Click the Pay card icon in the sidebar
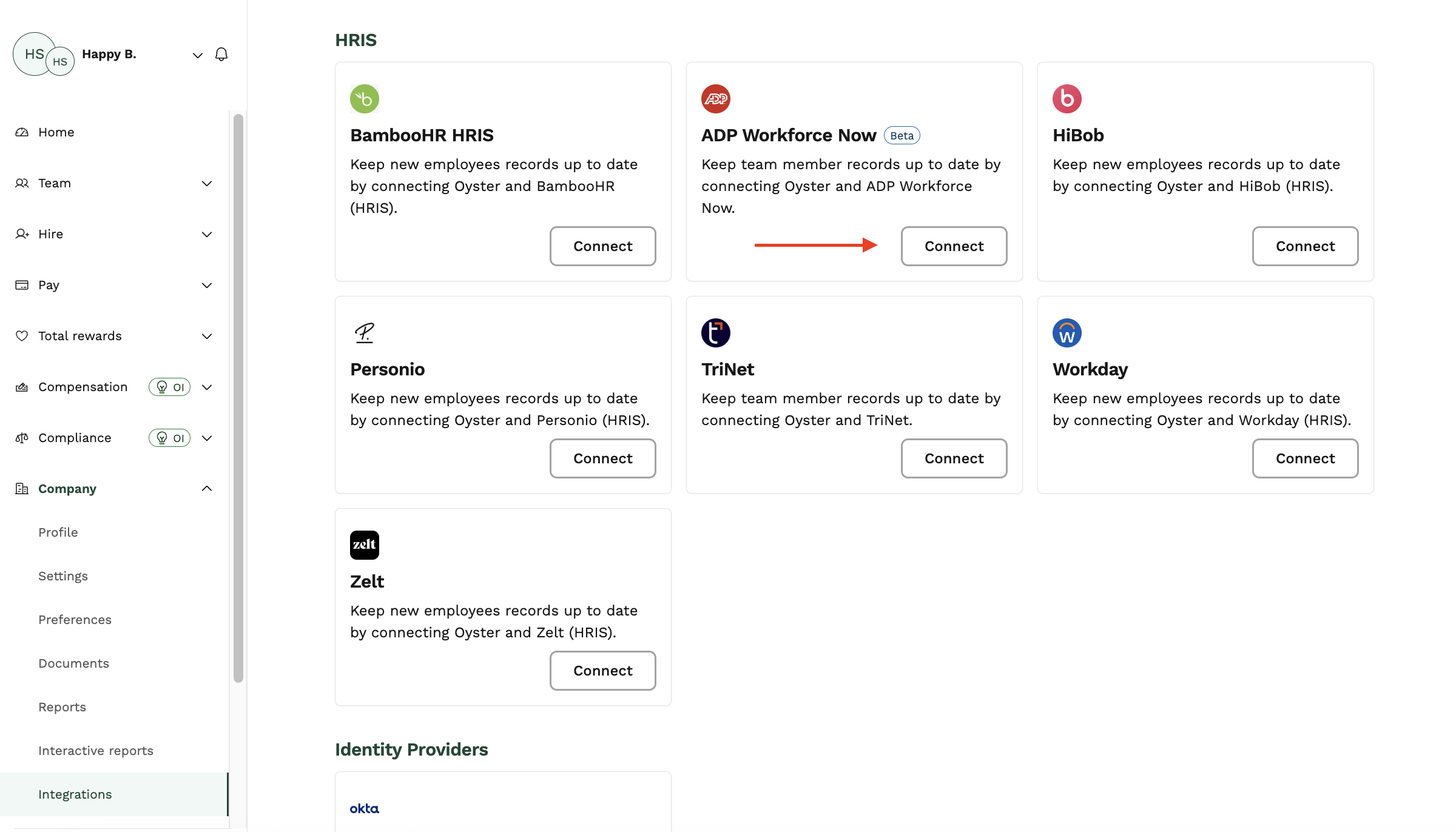The width and height of the screenshot is (1456, 832). pos(21,284)
